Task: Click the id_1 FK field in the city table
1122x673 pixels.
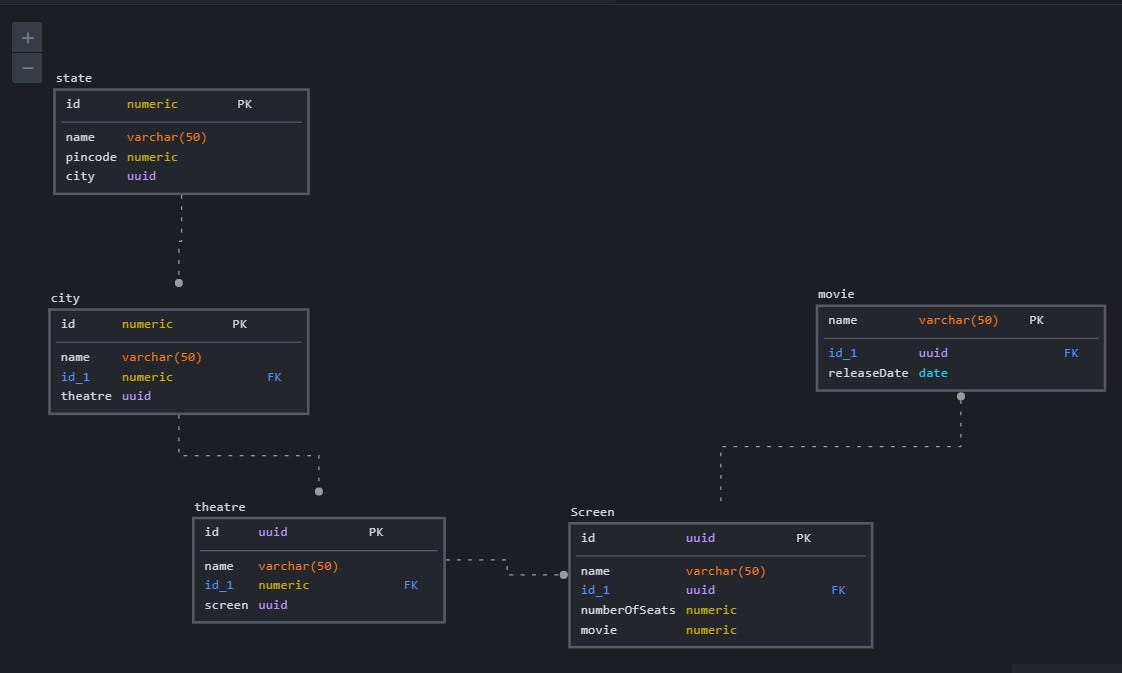Action: [x=75, y=376]
